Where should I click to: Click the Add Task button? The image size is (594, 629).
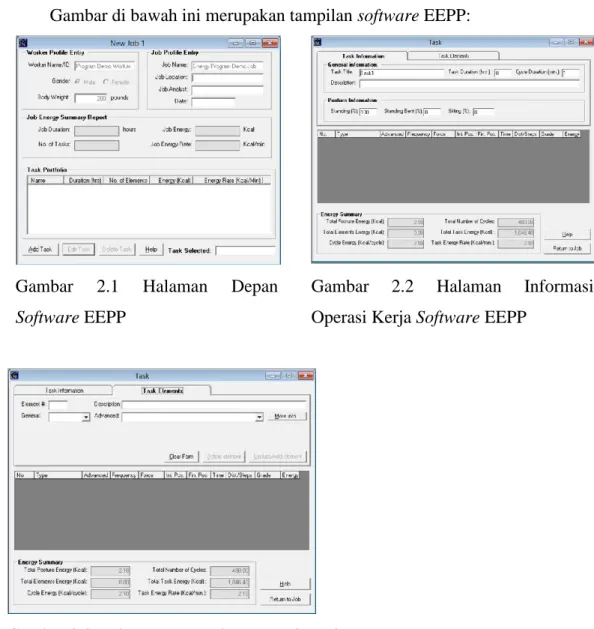pos(40,249)
